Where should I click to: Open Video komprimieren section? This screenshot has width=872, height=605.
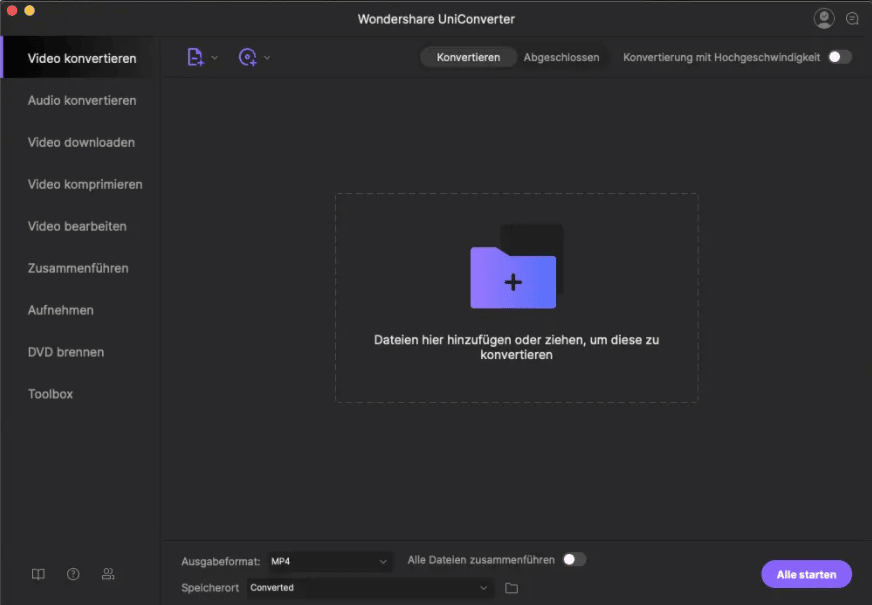pos(85,185)
